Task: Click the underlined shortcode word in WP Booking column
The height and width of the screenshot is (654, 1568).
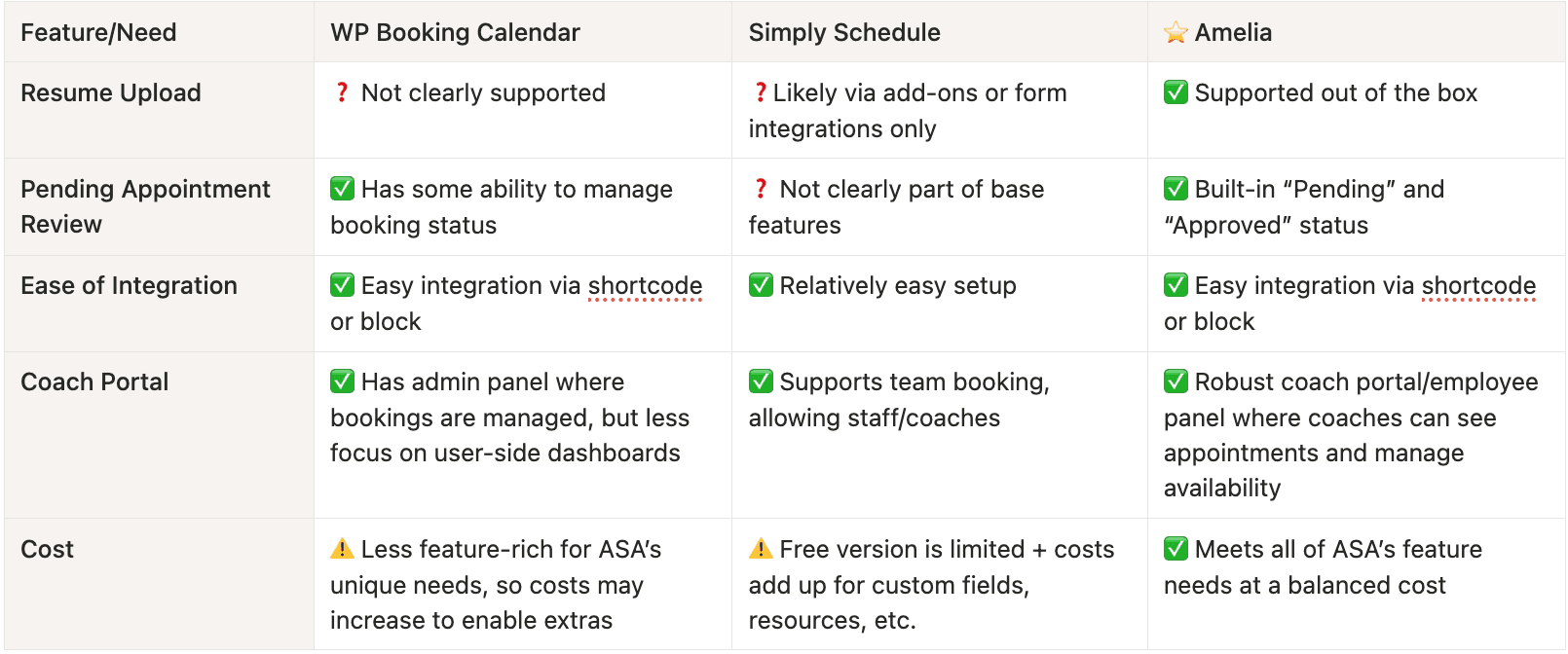Action: coord(645,286)
